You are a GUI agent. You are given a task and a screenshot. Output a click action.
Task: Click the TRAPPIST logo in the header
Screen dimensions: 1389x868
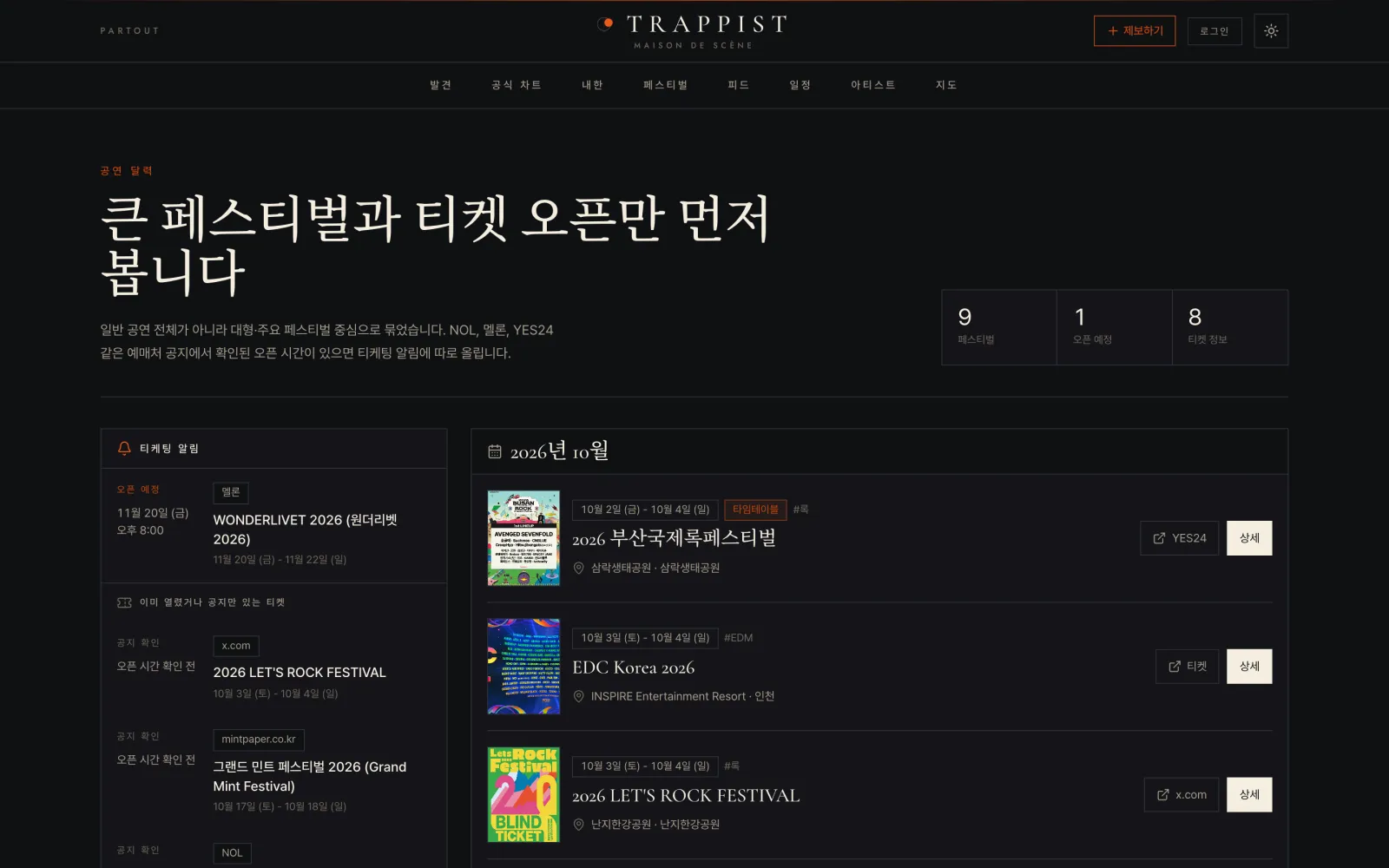tap(693, 31)
